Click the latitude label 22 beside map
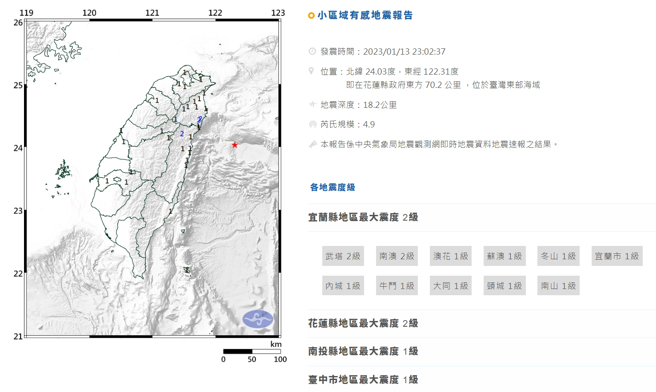The height and width of the screenshot is (392, 656). click(x=18, y=273)
